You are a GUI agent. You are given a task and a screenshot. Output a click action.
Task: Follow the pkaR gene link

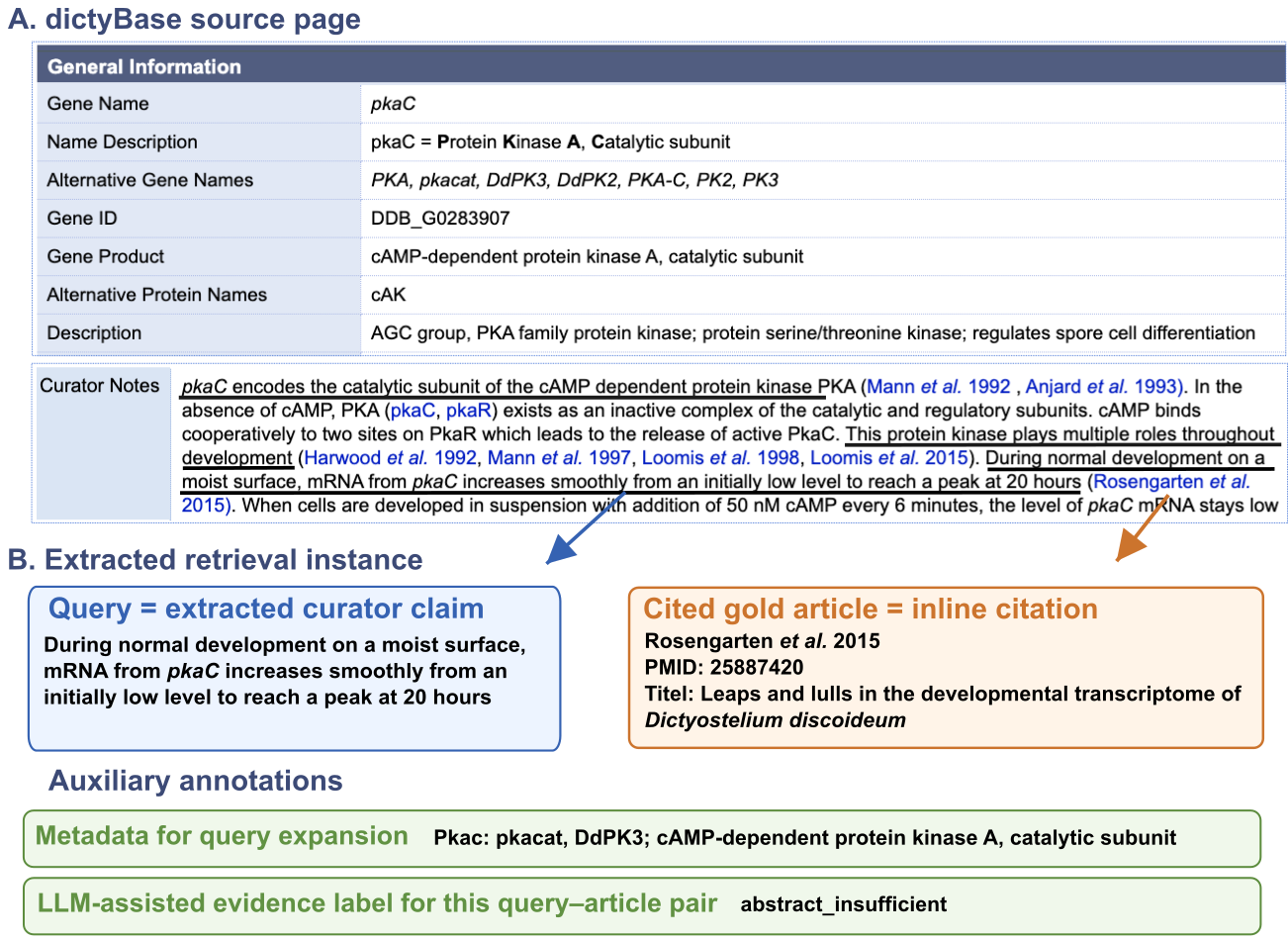(x=468, y=410)
